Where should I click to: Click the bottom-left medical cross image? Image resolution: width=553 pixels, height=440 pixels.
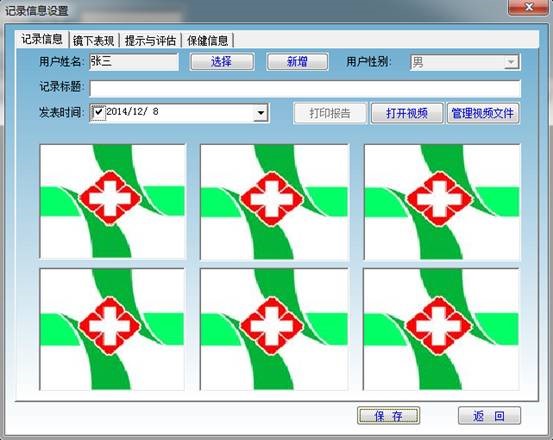click(x=112, y=329)
